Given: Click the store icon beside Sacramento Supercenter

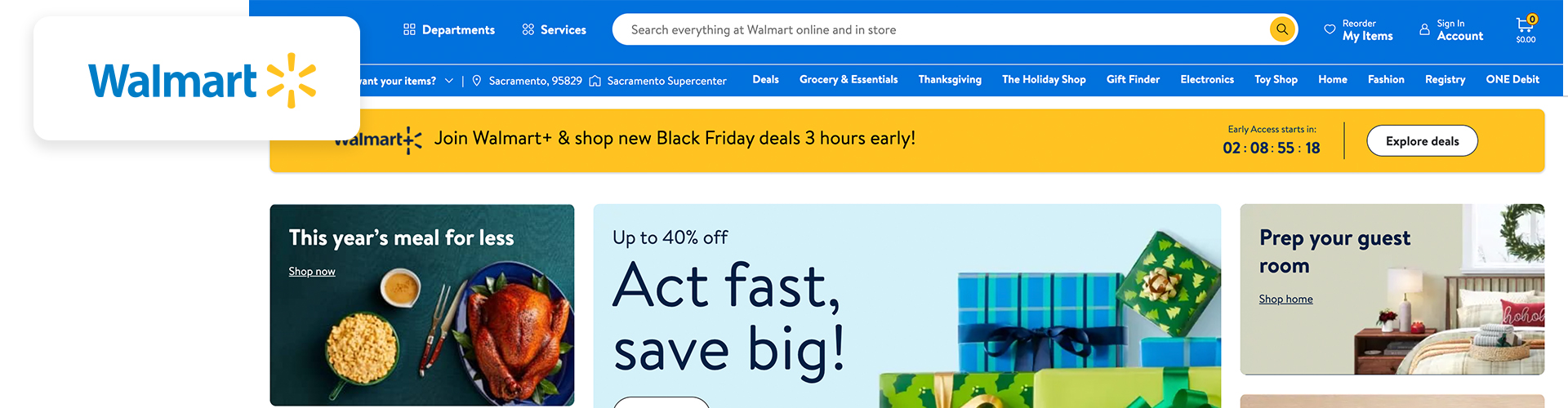Looking at the screenshot, I should 595,81.
